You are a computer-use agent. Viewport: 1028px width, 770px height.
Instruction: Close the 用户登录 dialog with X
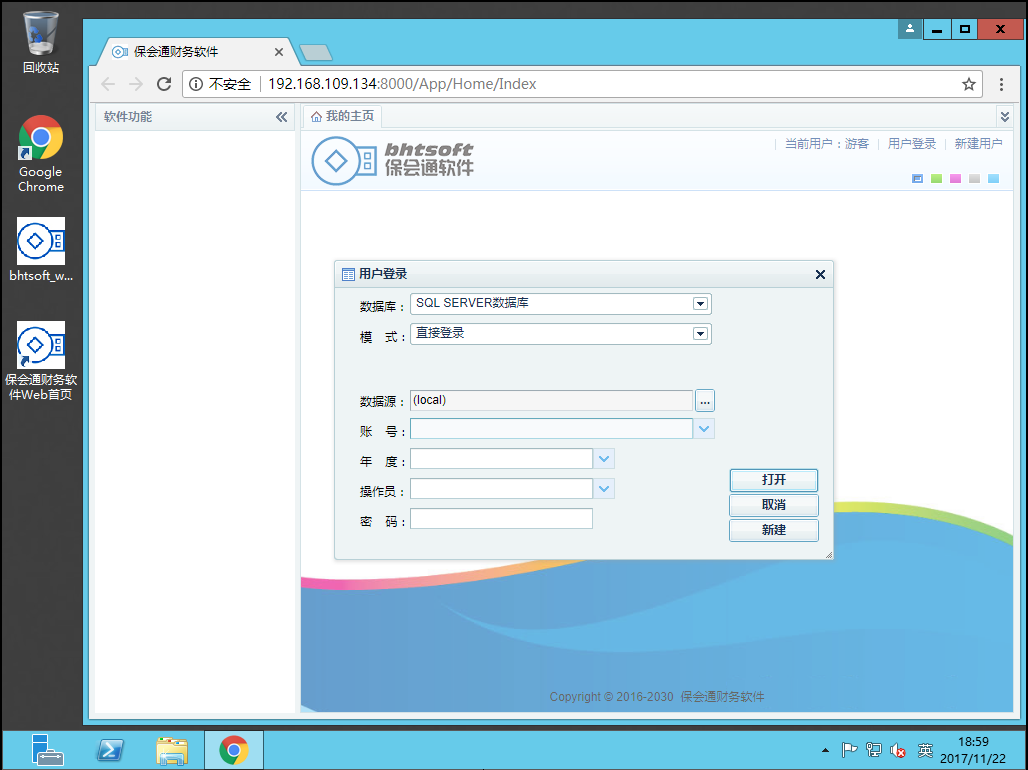[820, 274]
